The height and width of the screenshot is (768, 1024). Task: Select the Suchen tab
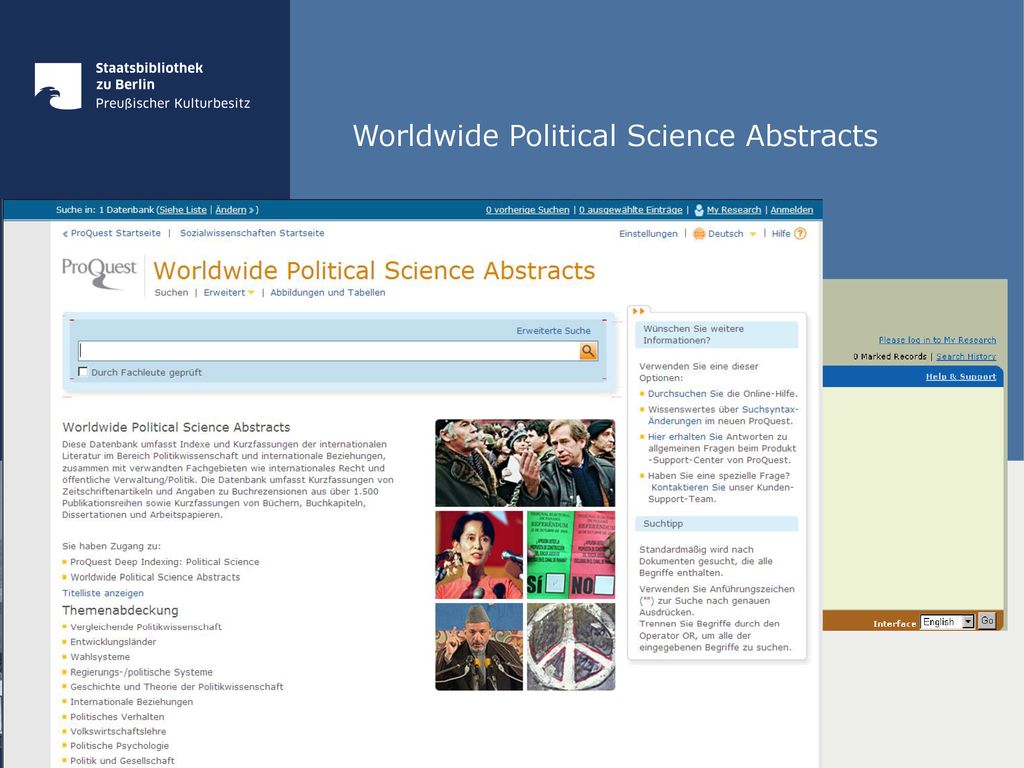(x=171, y=293)
